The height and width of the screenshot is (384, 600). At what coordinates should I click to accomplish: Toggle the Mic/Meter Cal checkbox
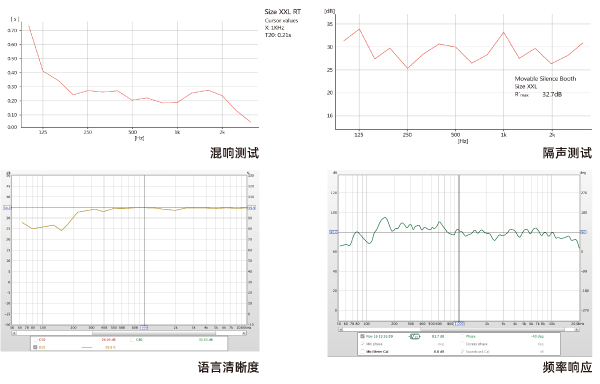[x=362, y=351]
